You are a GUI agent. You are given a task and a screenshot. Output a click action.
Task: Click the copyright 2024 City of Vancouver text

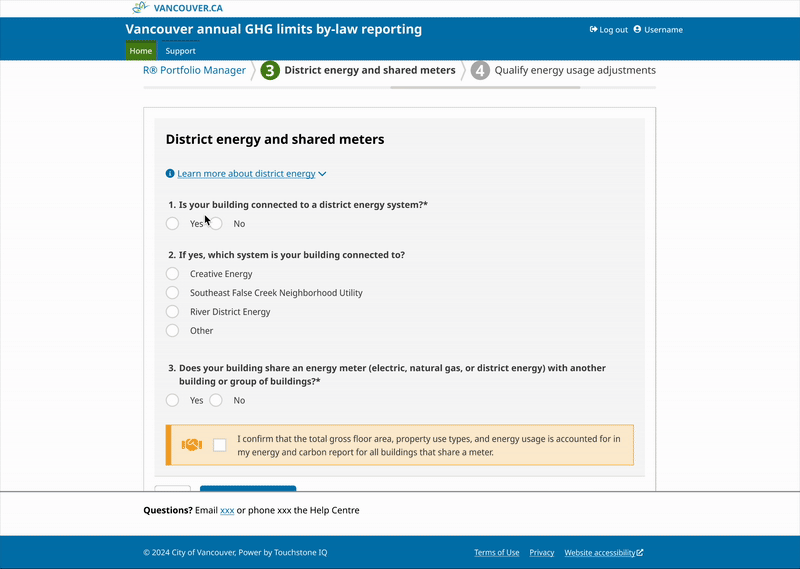coord(235,553)
